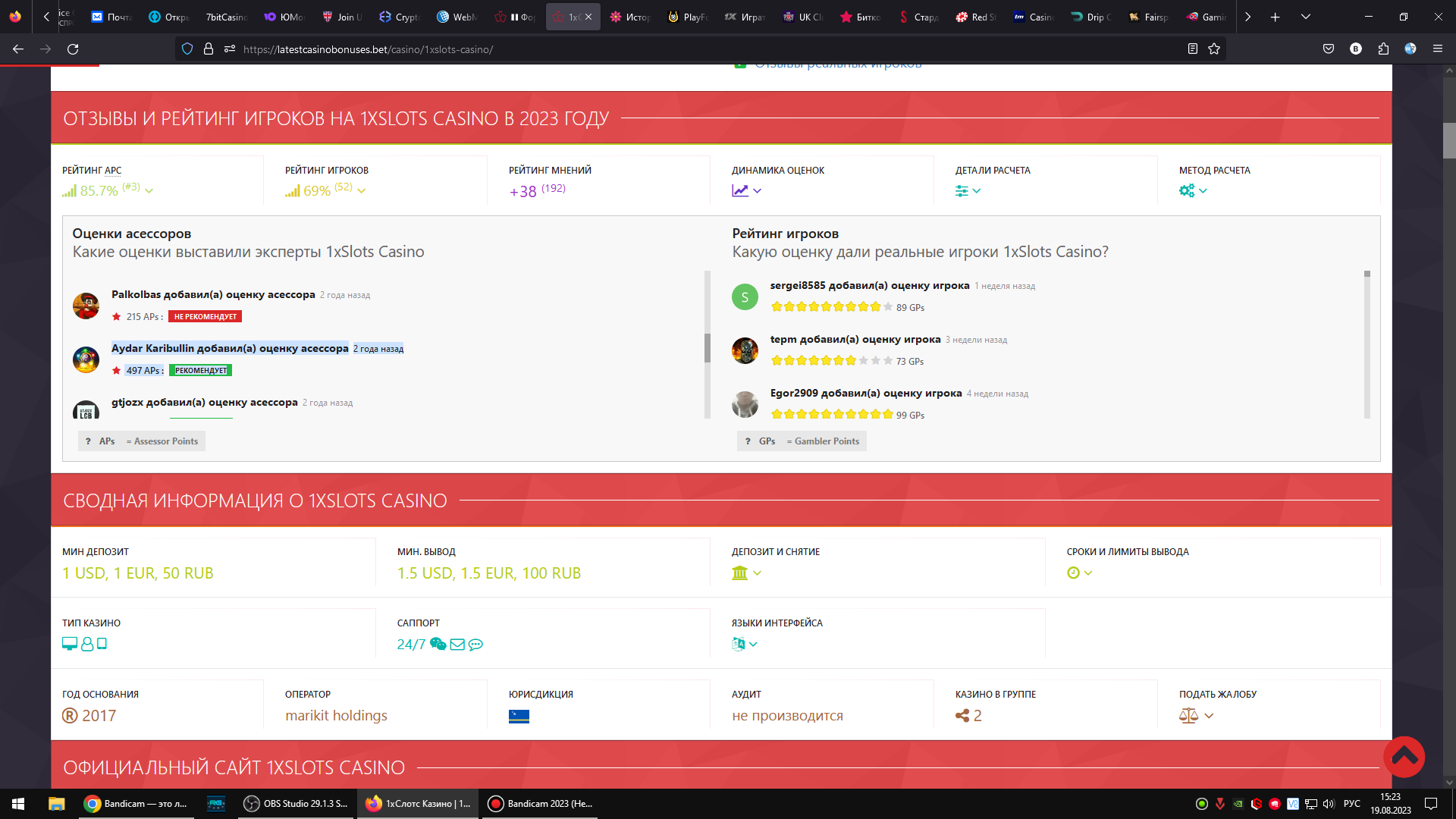Click the browser reload button

(x=73, y=49)
